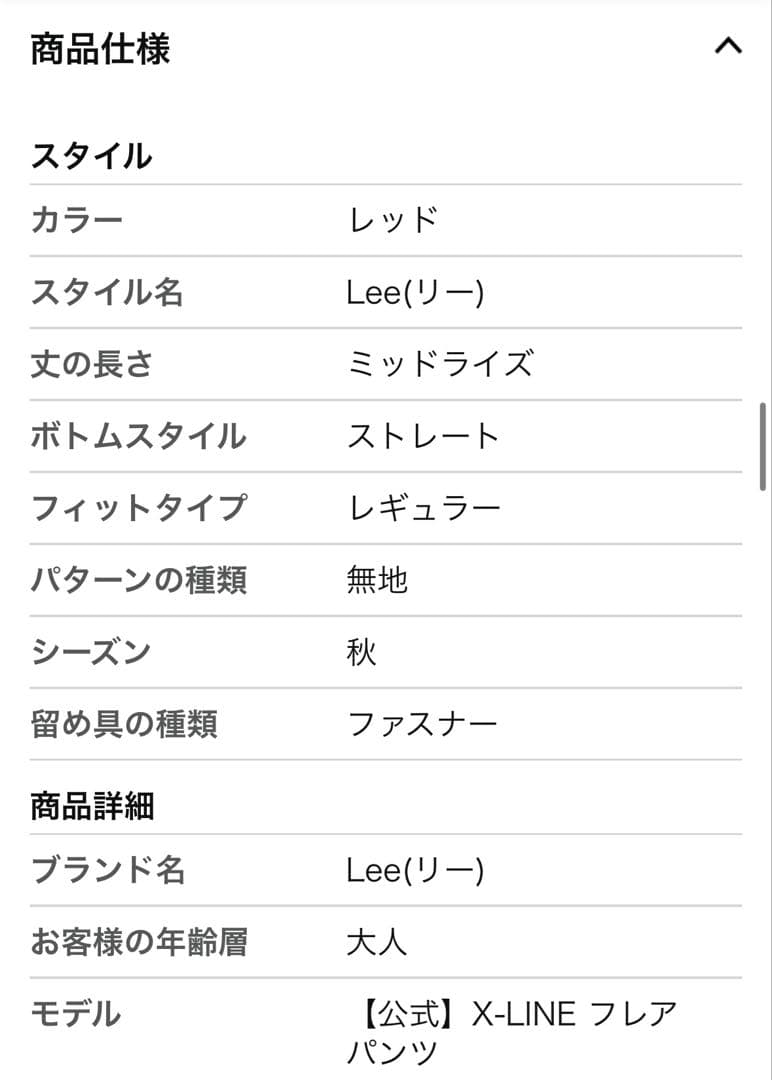Click the フィットタイプ label
Screen dimensions: 772x1080
coord(138,508)
